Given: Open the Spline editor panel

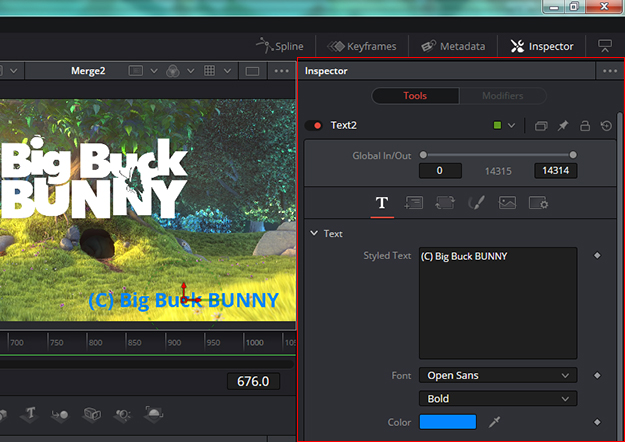Looking at the screenshot, I should [279, 46].
